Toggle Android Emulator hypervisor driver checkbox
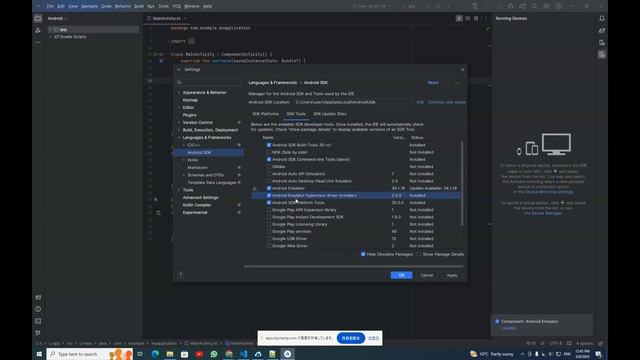The image size is (640, 360). pyautogui.click(x=269, y=196)
